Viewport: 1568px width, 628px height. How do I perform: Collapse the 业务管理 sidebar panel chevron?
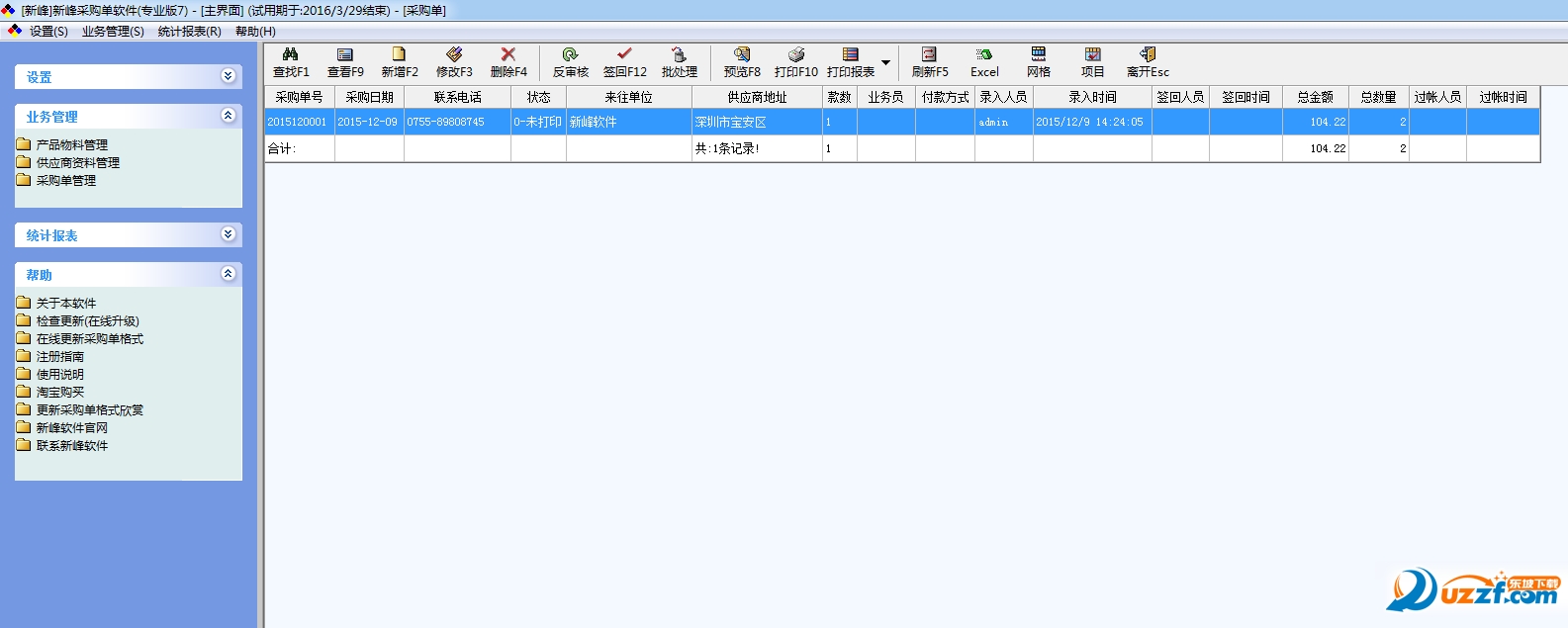click(x=229, y=116)
